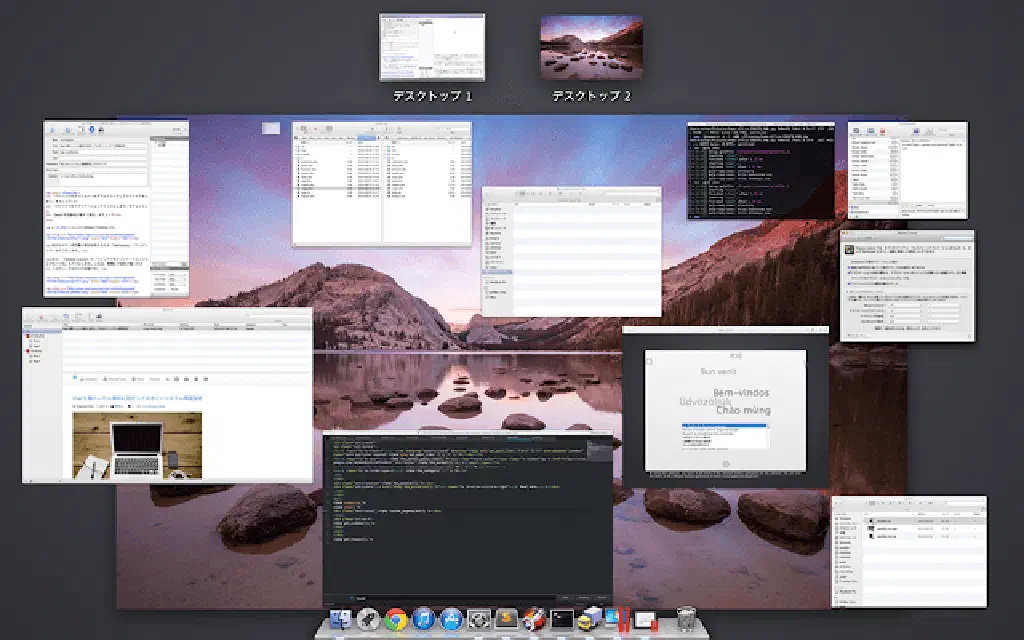Launch Launchpad from the Dock
This screenshot has width=1024, height=640.
coord(369,621)
